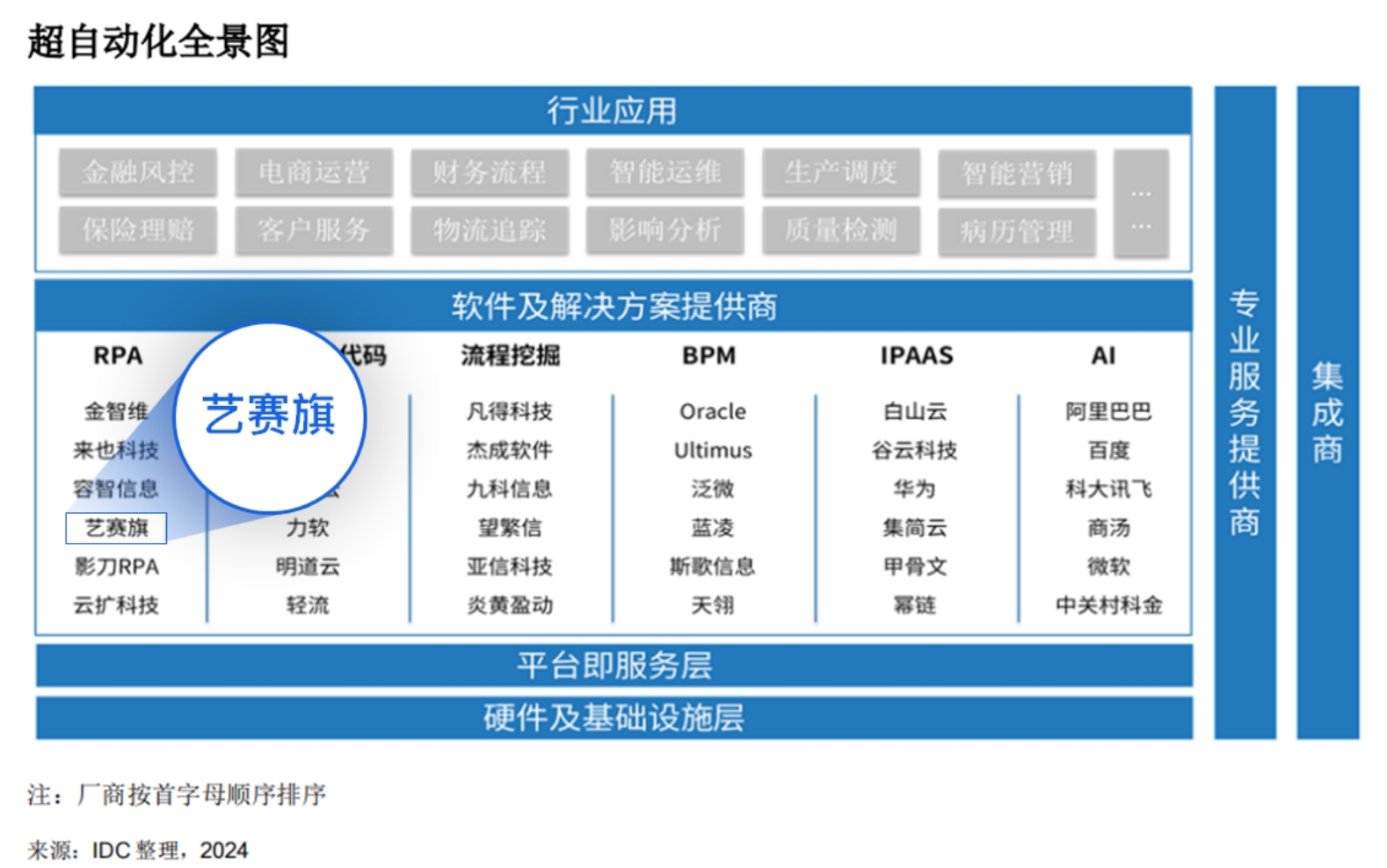Select the 智能运维 box
Screen dimensions: 1387x868
(x=665, y=171)
